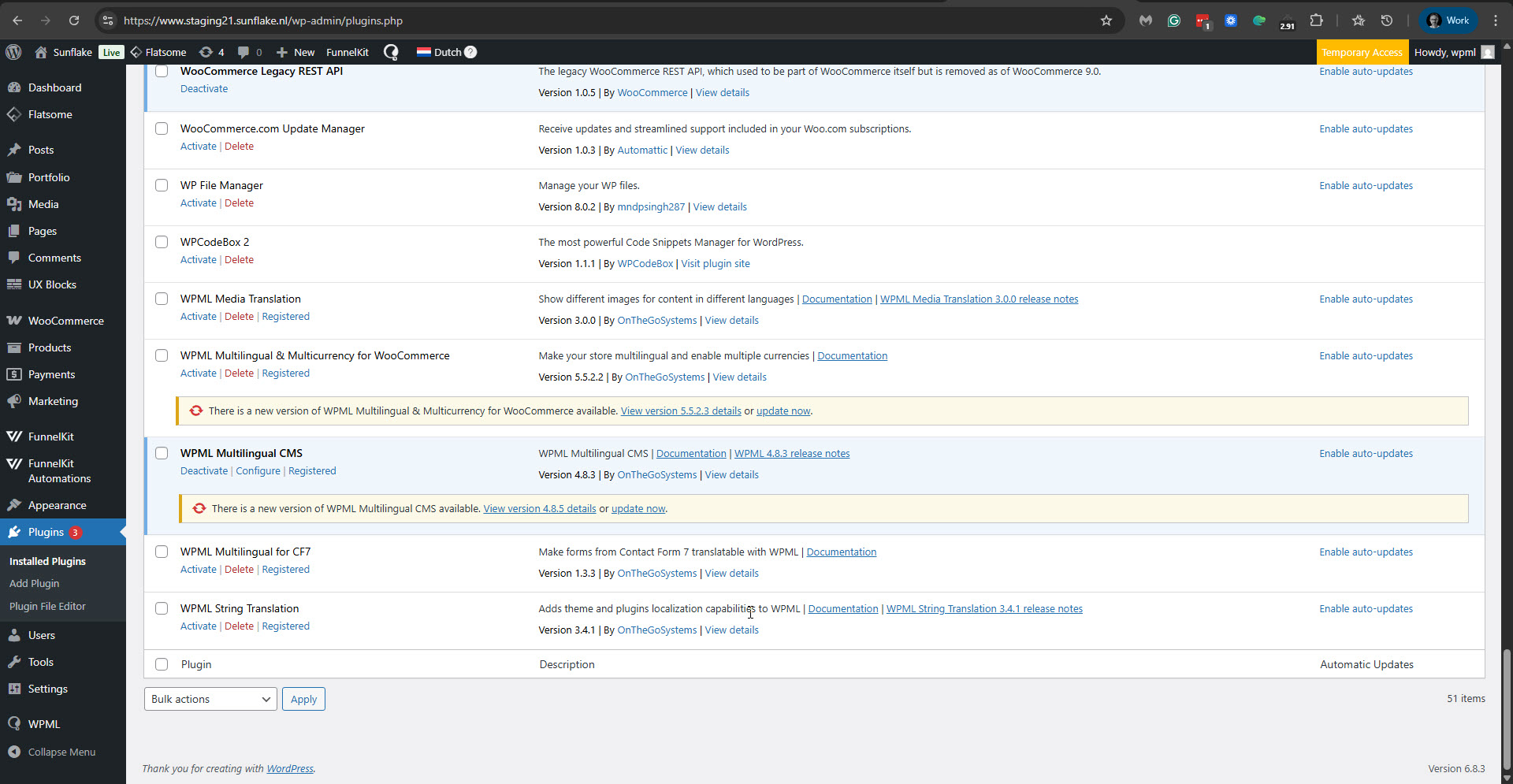
Task: Tick the WPML String Translation checkbox
Action: pos(162,608)
